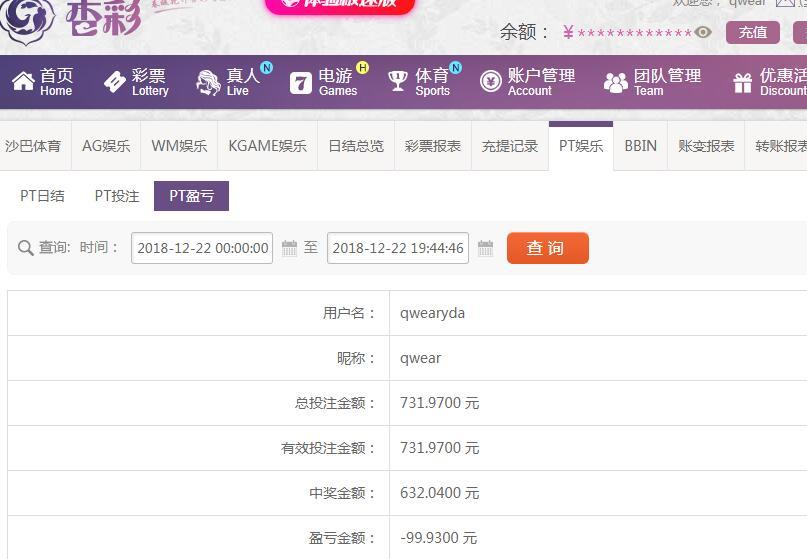The height and width of the screenshot is (559, 807).
Task: Open 真人 Live menu
Action: [229, 82]
